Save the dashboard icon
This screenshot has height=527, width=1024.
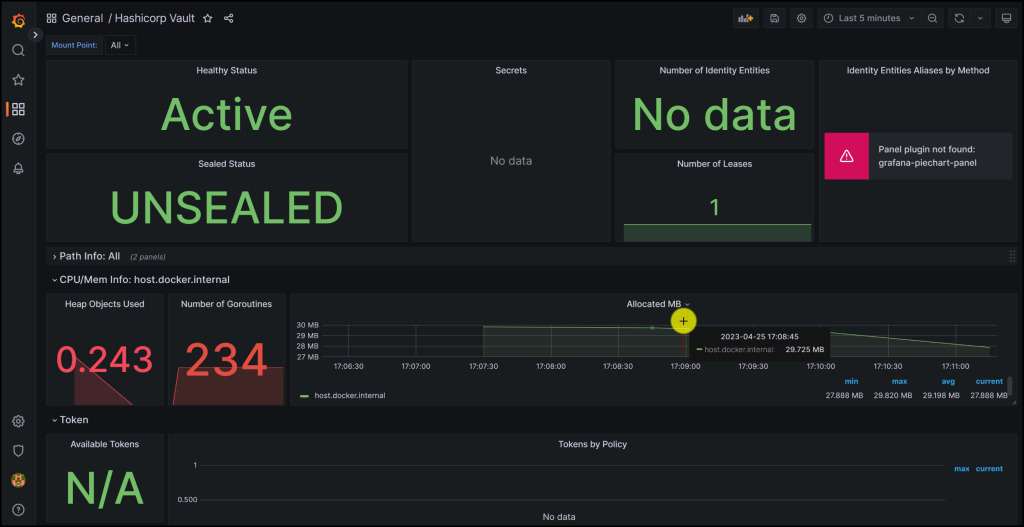pyautogui.click(x=775, y=18)
